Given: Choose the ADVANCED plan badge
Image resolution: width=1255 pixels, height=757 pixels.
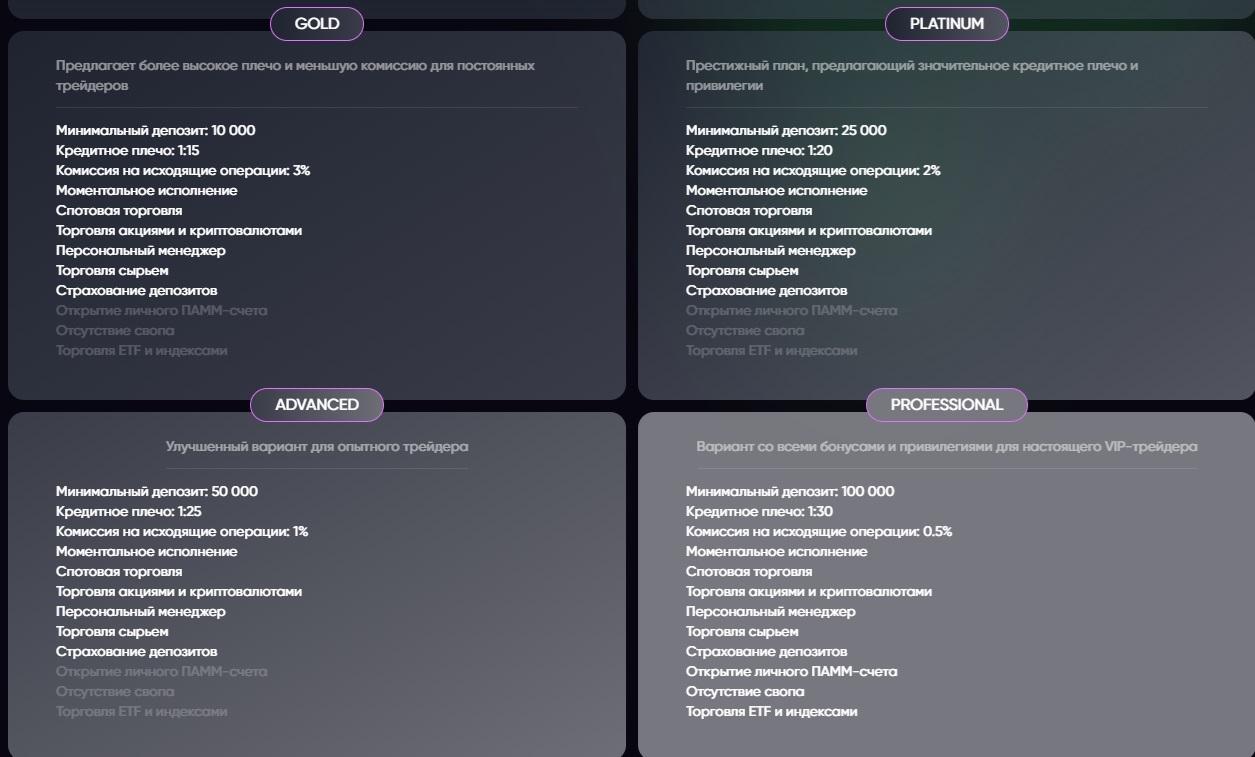Looking at the screenshot, I should click(317, 405).
